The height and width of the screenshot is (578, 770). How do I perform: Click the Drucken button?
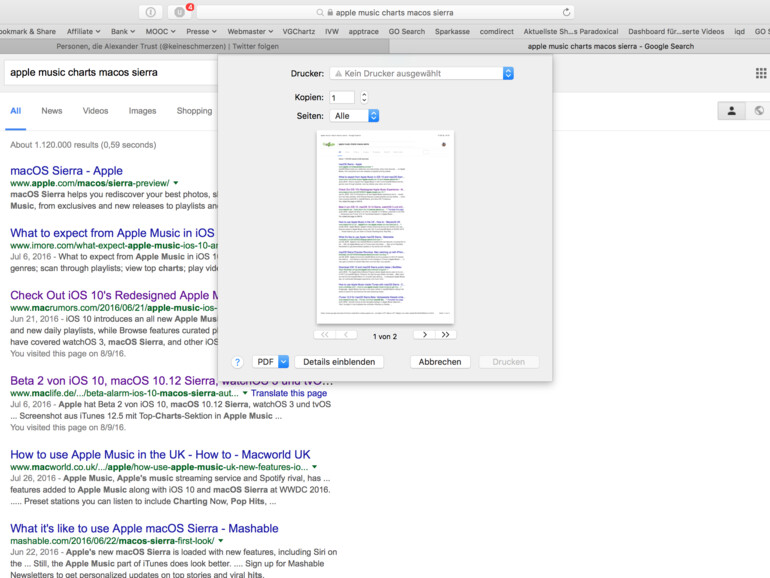click(x=508, y=362)
